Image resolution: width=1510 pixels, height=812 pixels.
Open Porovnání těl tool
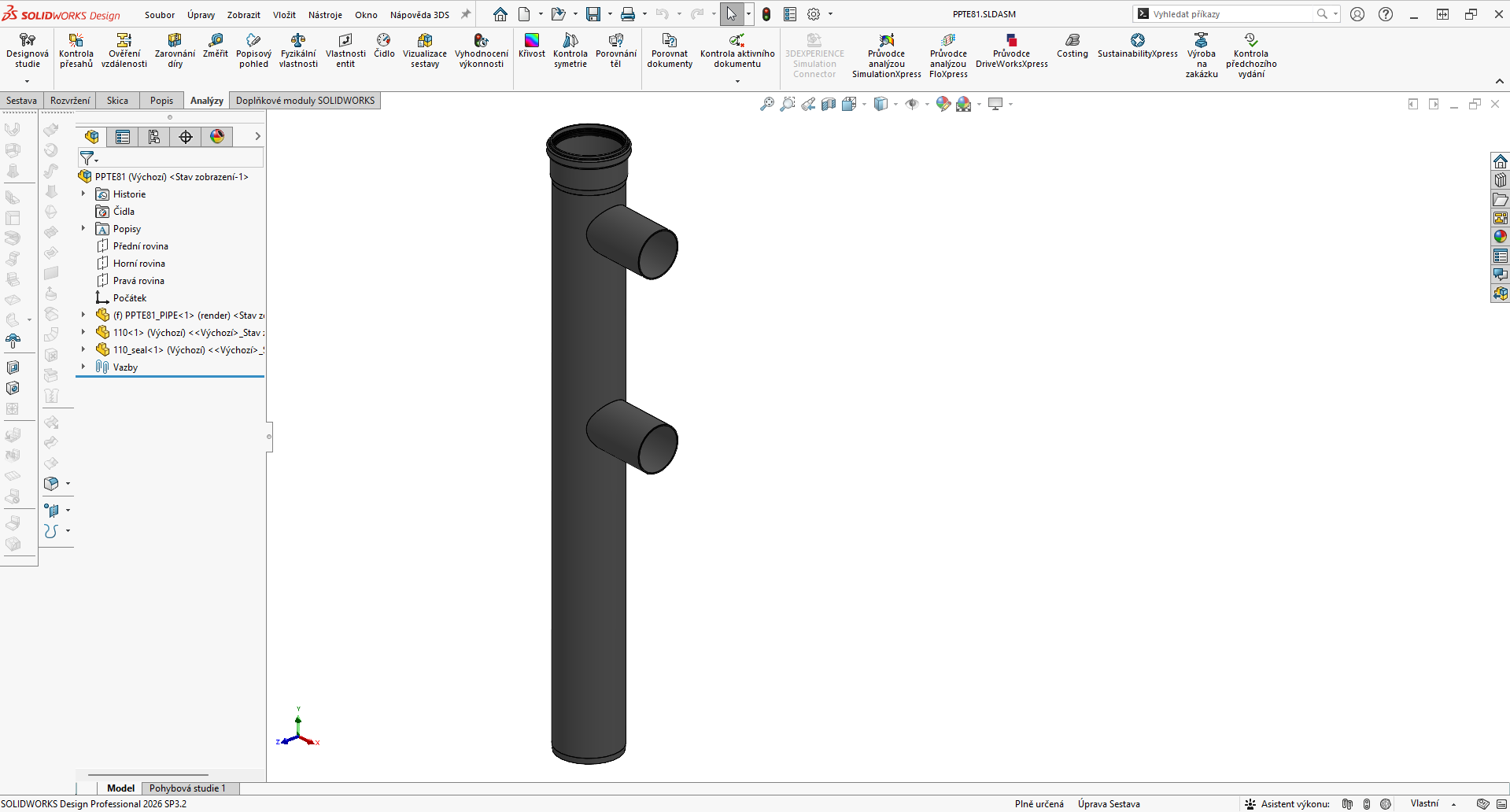(616, 51)
